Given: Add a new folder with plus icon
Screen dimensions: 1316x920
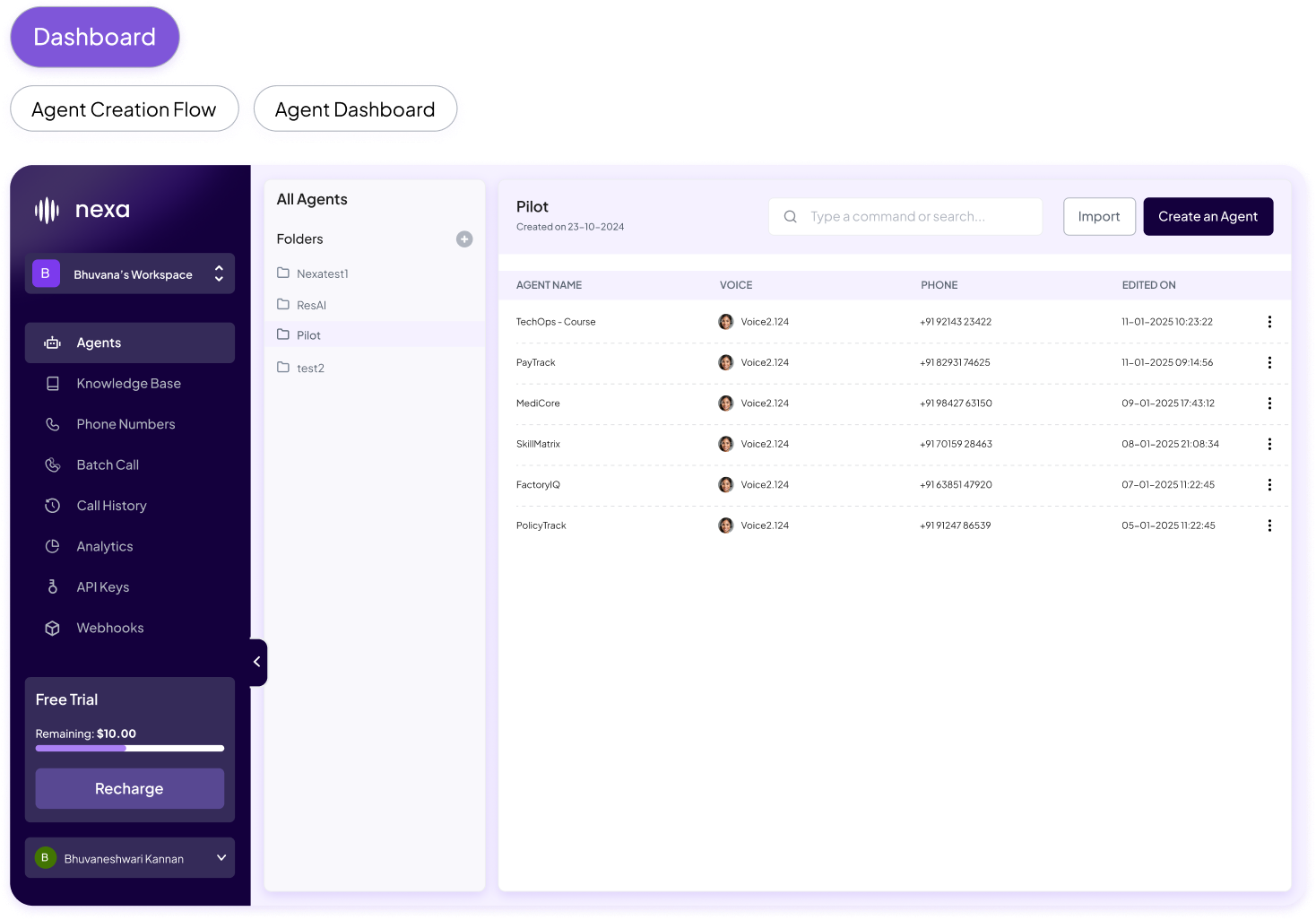Looking at the screenshot, I should 464,239.
